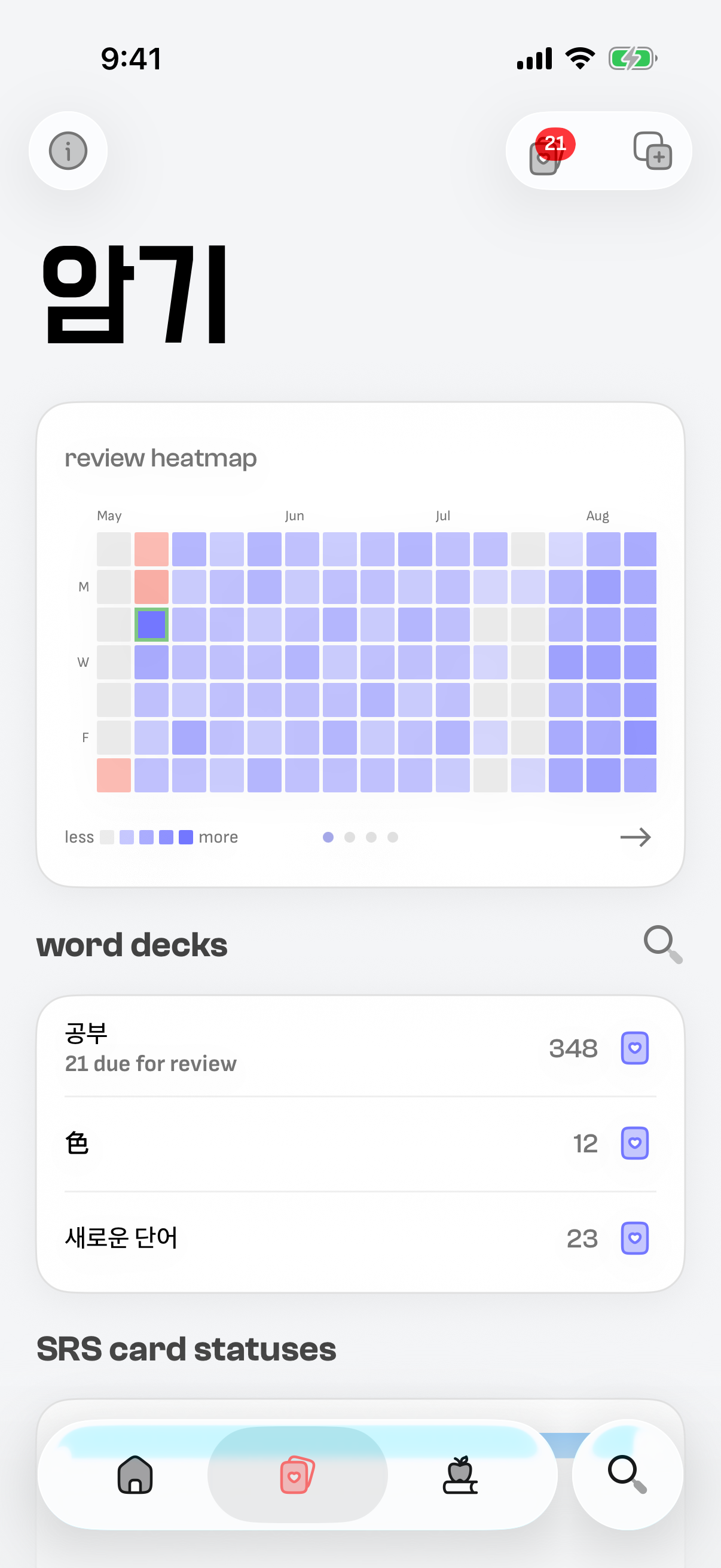
Task: Tap the Wi-Fi status icon
Action: pos(581,59)
